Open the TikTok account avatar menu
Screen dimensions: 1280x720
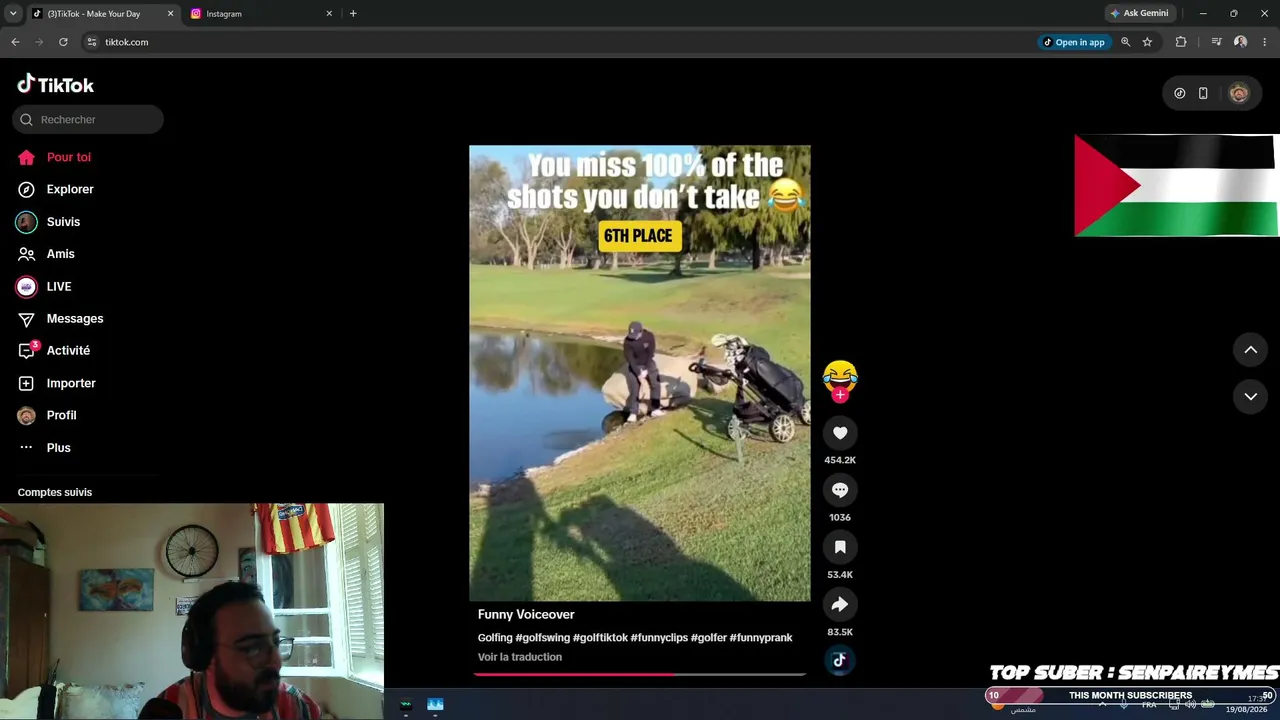click(1239, 93)
